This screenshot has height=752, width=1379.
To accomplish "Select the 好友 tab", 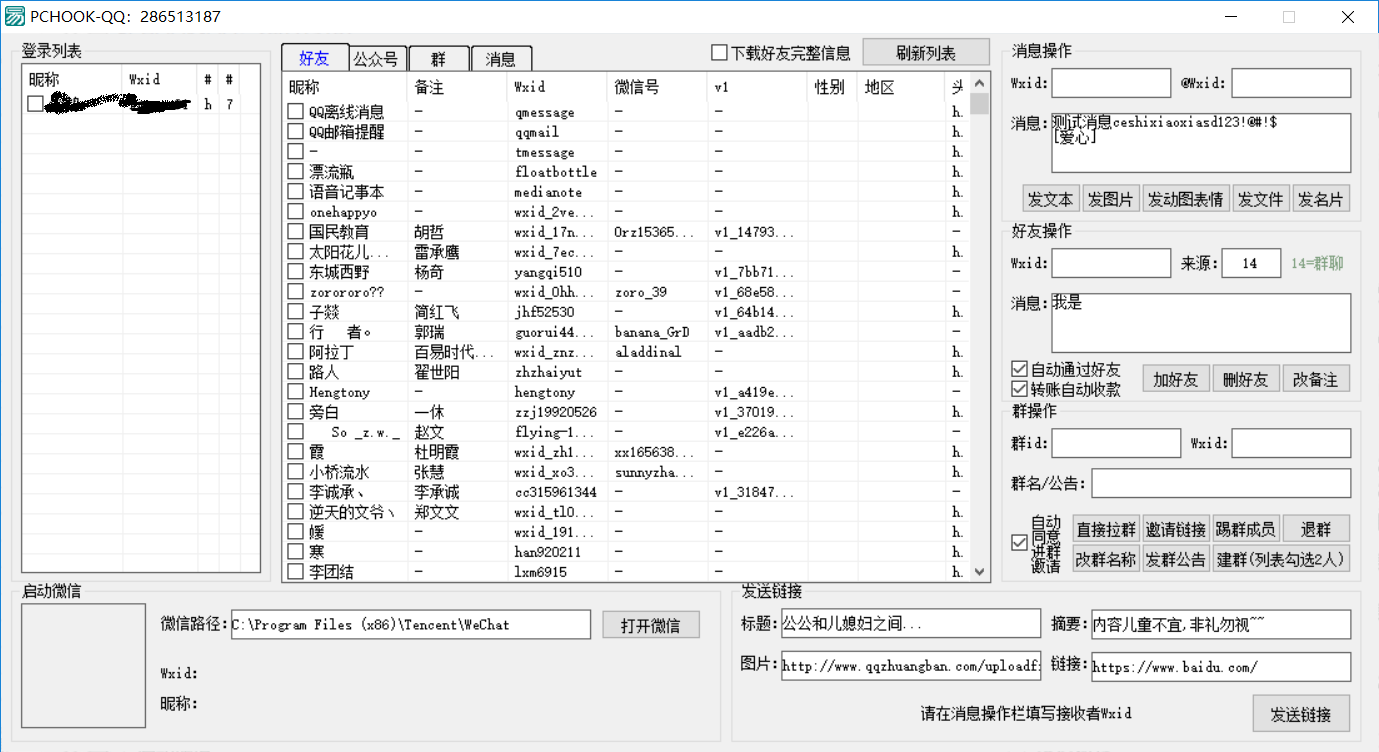I will (314, 58).
